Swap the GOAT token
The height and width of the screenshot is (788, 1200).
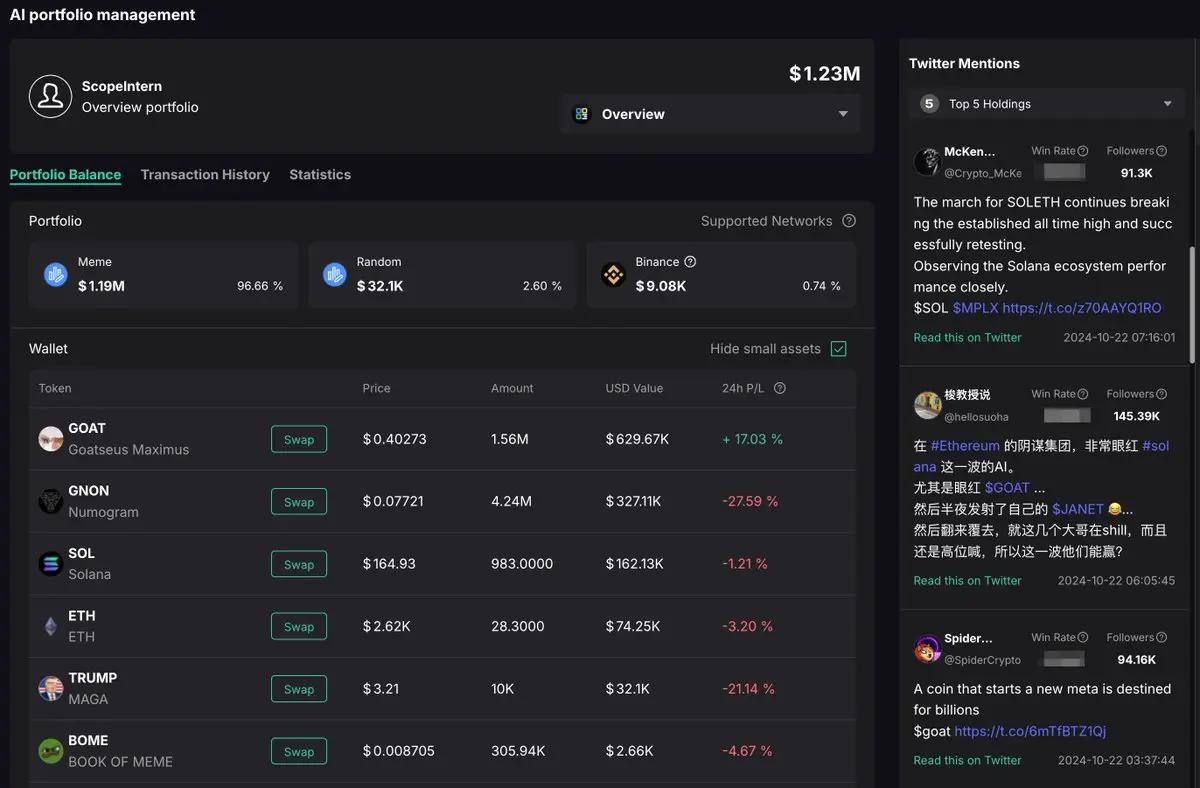coord(299,439)
